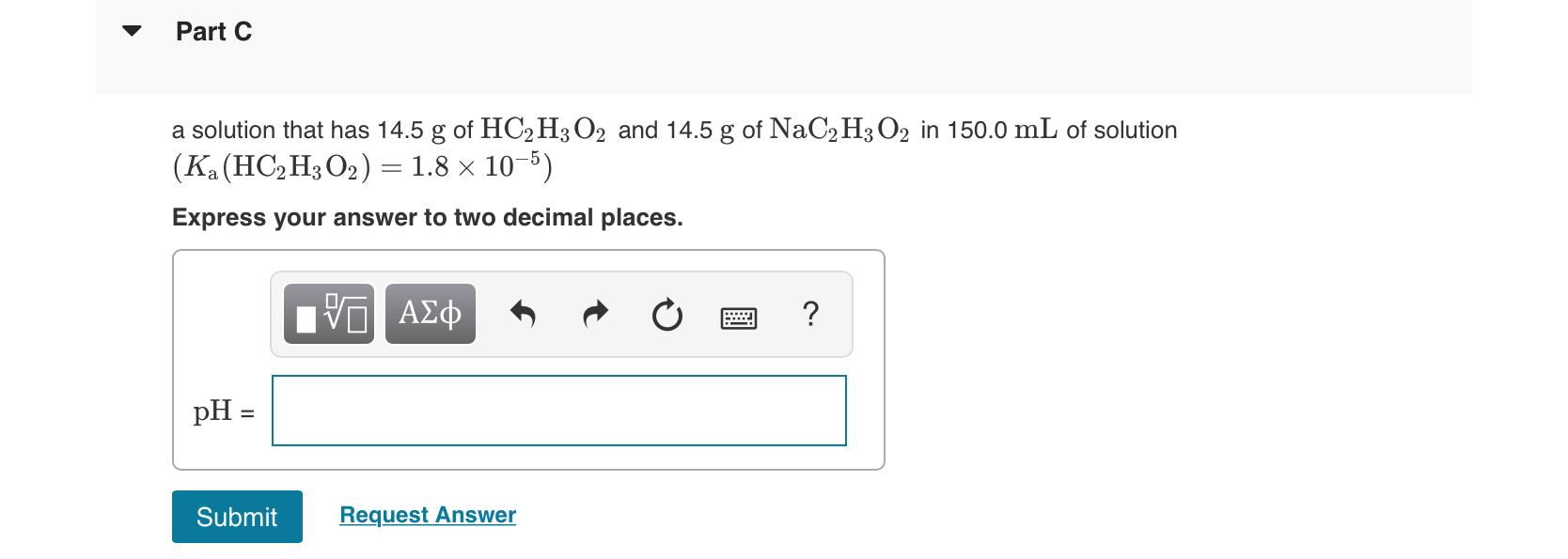Open Request Answer
Viewport: 1568px width, 559px height.
tap(427, 515)
